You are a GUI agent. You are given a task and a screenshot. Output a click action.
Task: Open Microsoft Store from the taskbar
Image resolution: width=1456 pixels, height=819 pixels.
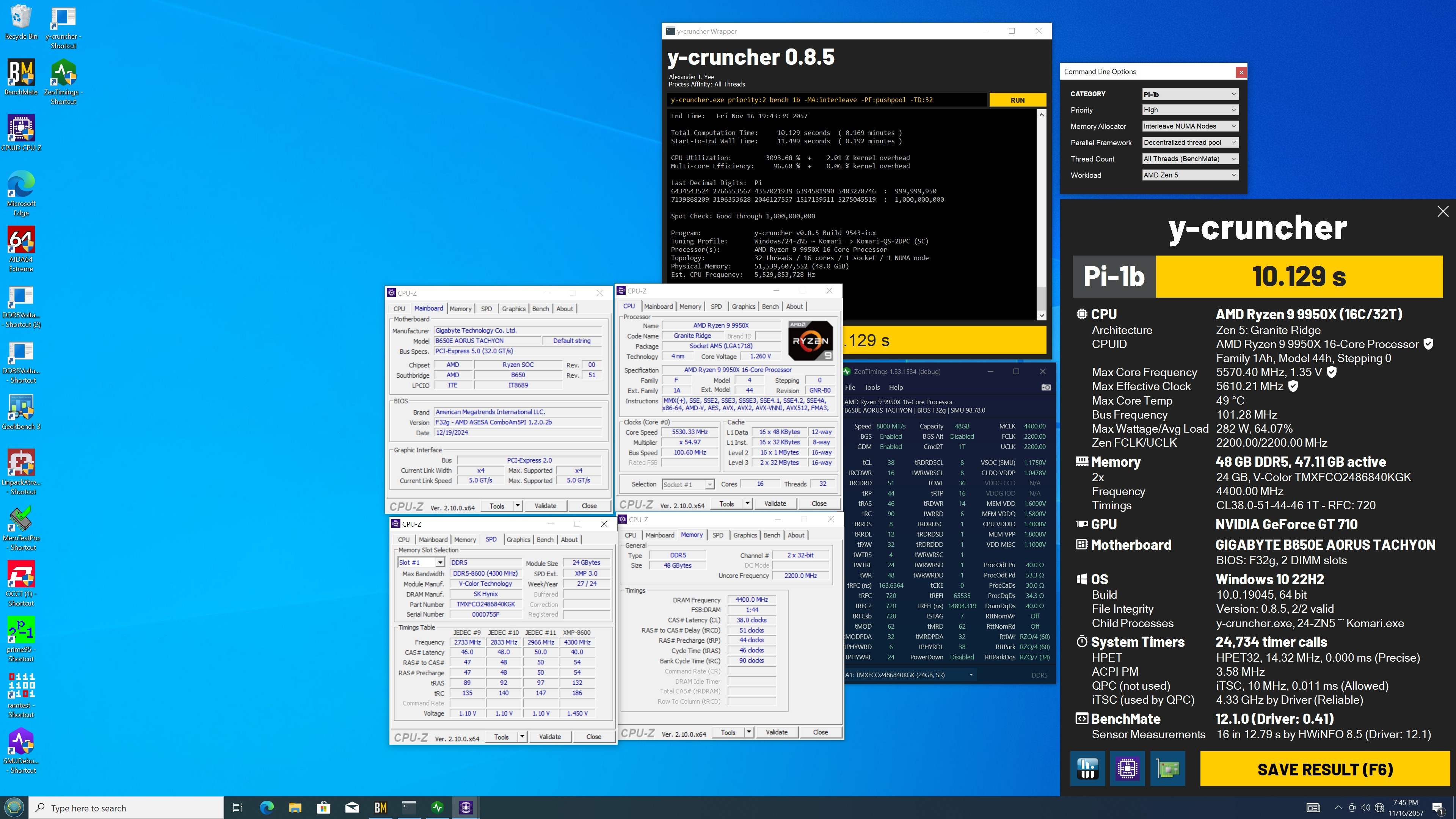click(x=323, y=808)
